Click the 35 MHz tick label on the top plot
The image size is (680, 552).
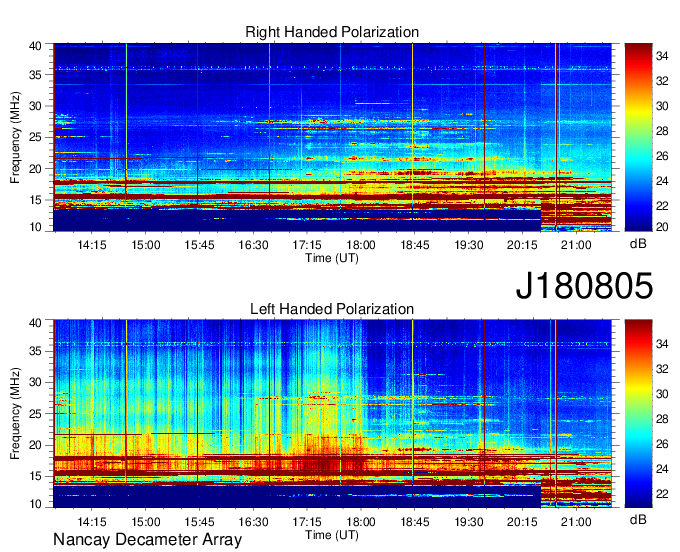tap(36, 75)
